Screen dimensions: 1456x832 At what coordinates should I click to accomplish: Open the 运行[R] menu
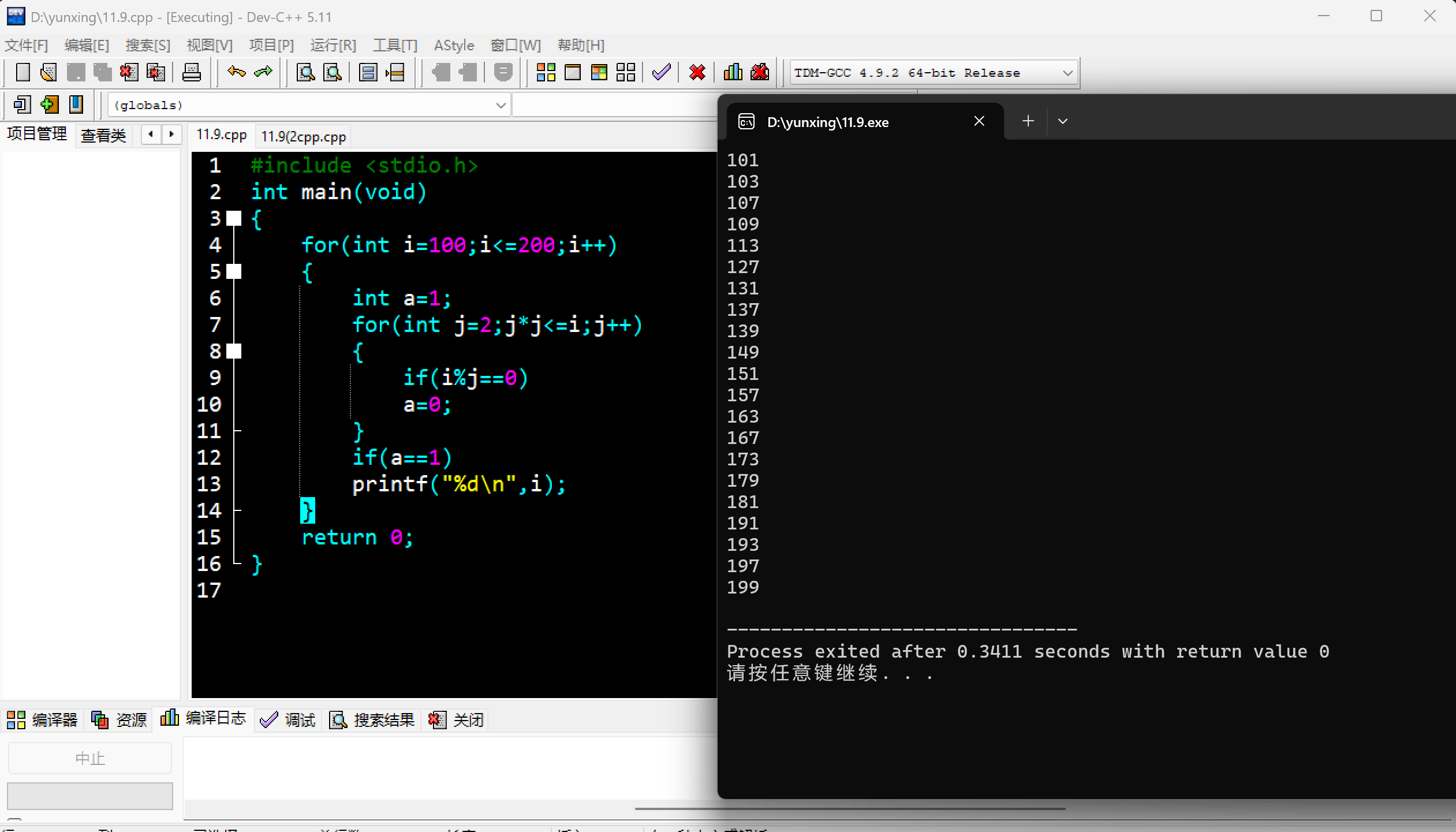point(333,45)
